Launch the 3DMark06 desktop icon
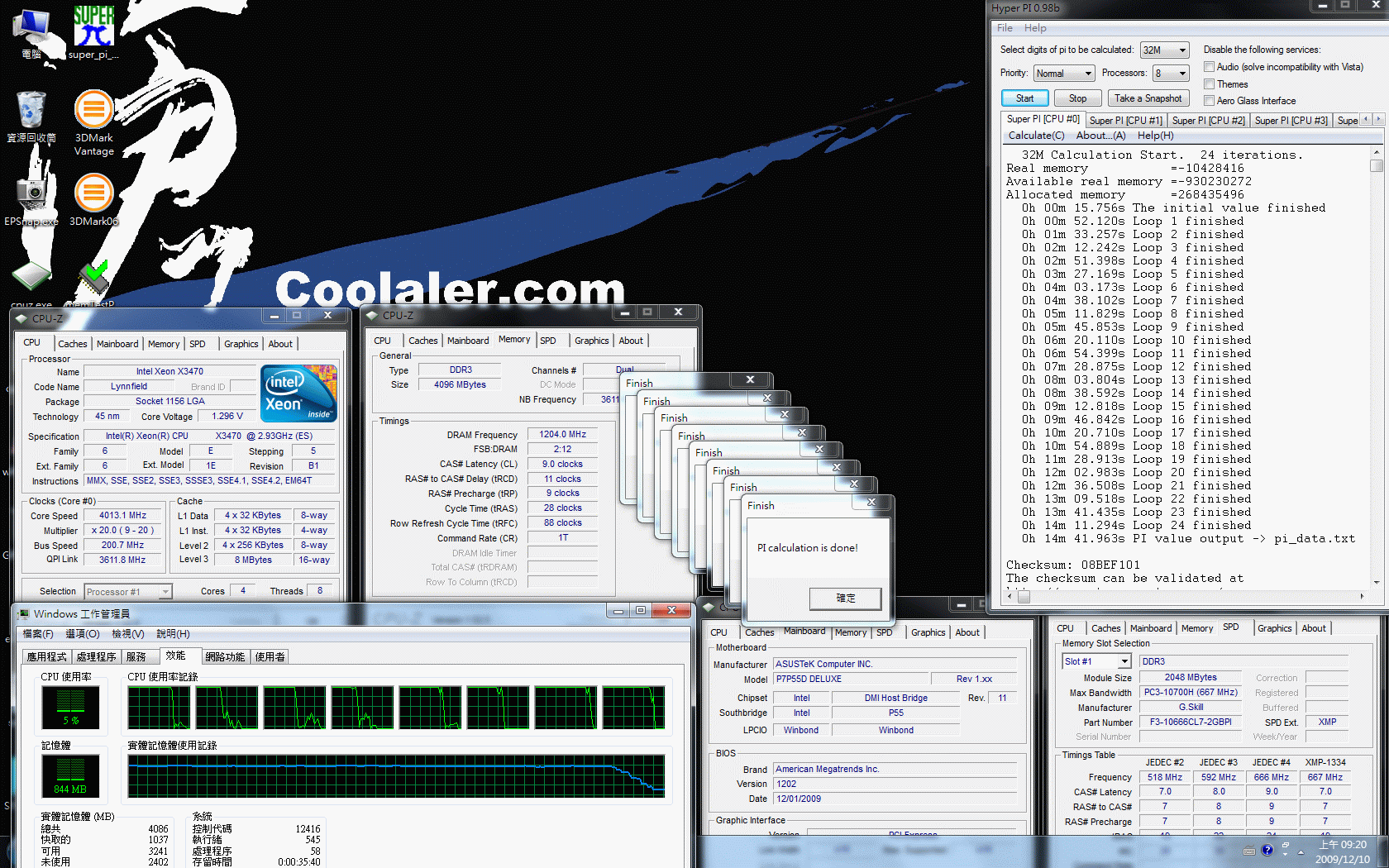 (94, 199)
